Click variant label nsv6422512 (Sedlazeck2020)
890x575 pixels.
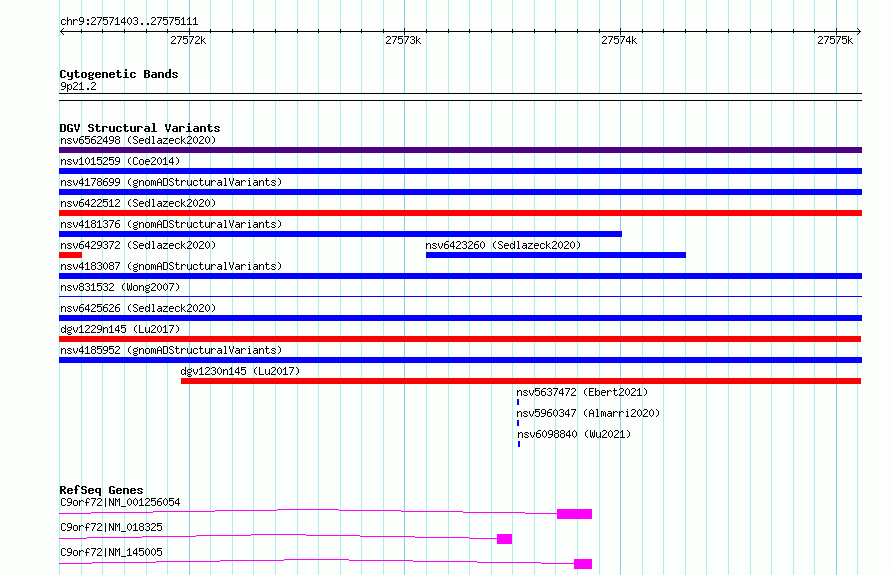(x=138, y=203)
